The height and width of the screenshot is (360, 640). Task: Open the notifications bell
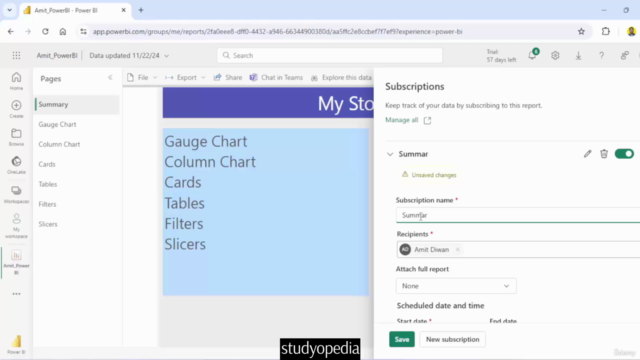pos(532,55)
